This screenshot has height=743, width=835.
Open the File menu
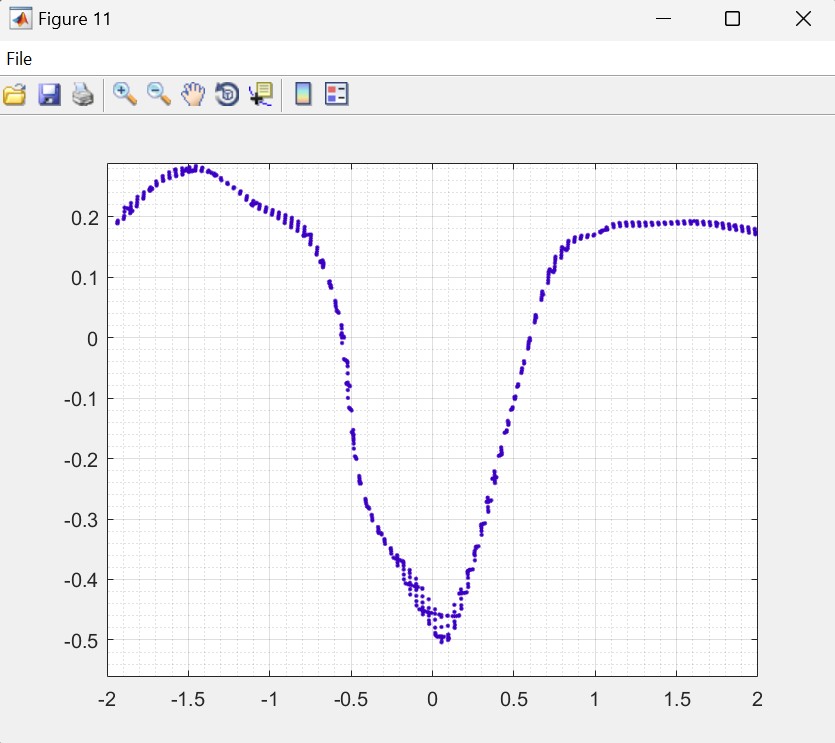[19, 59]
